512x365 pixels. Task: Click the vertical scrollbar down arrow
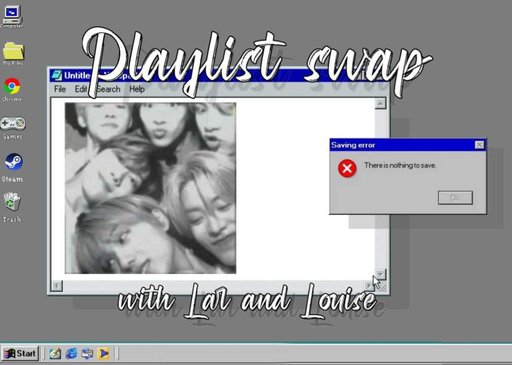pos(380,275)
